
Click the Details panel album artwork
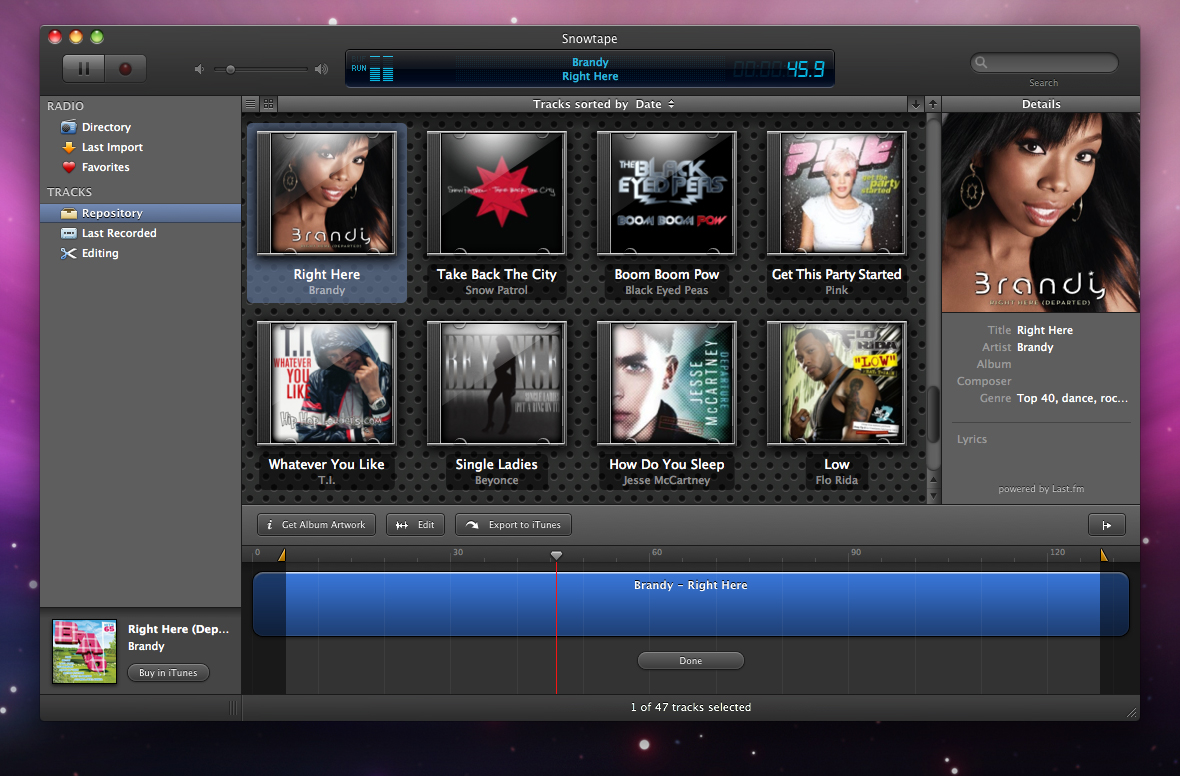coord(1041,212)
